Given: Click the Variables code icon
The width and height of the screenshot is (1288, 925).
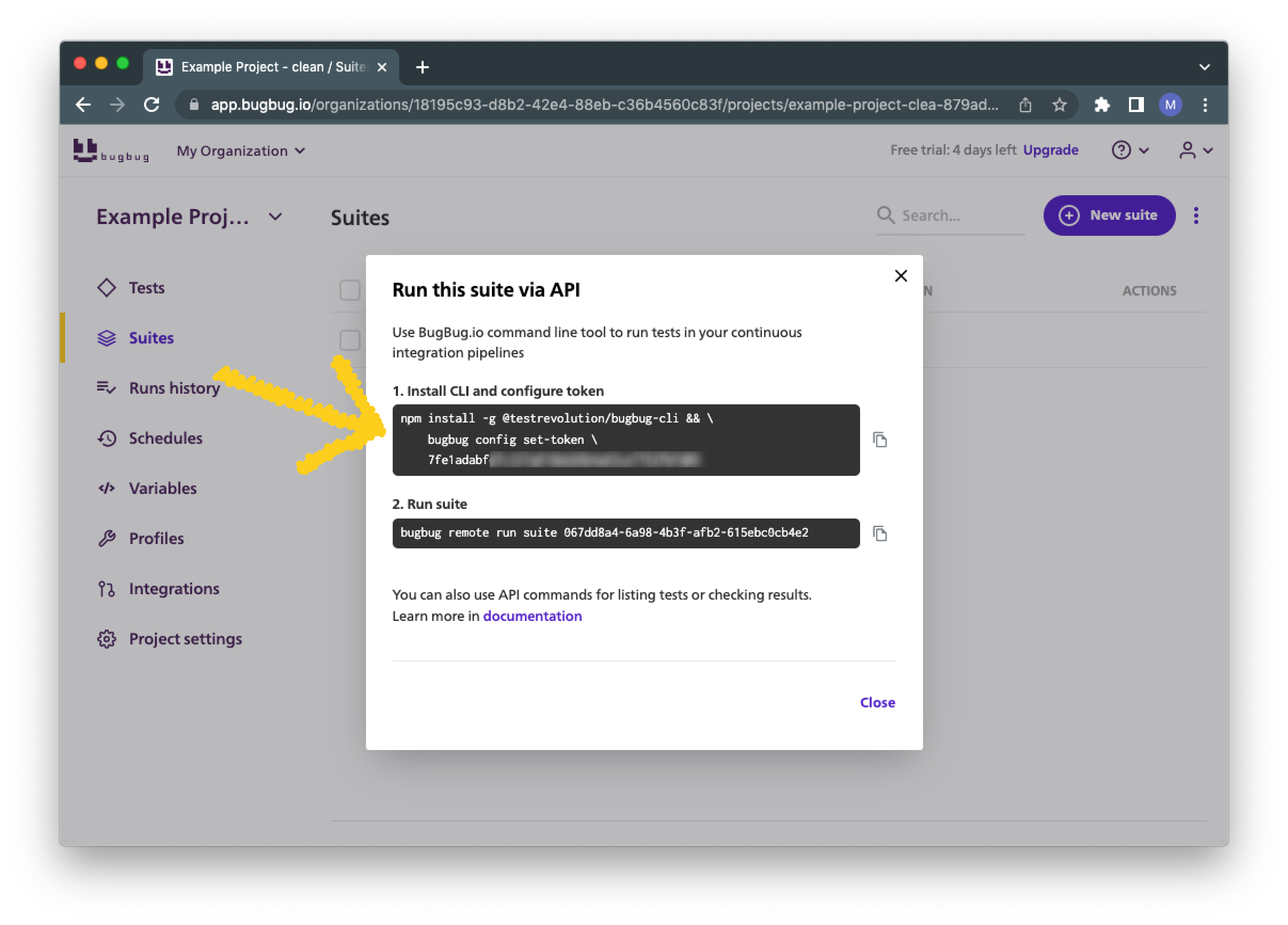Looking at the screenshot, I should click(106, 488).
